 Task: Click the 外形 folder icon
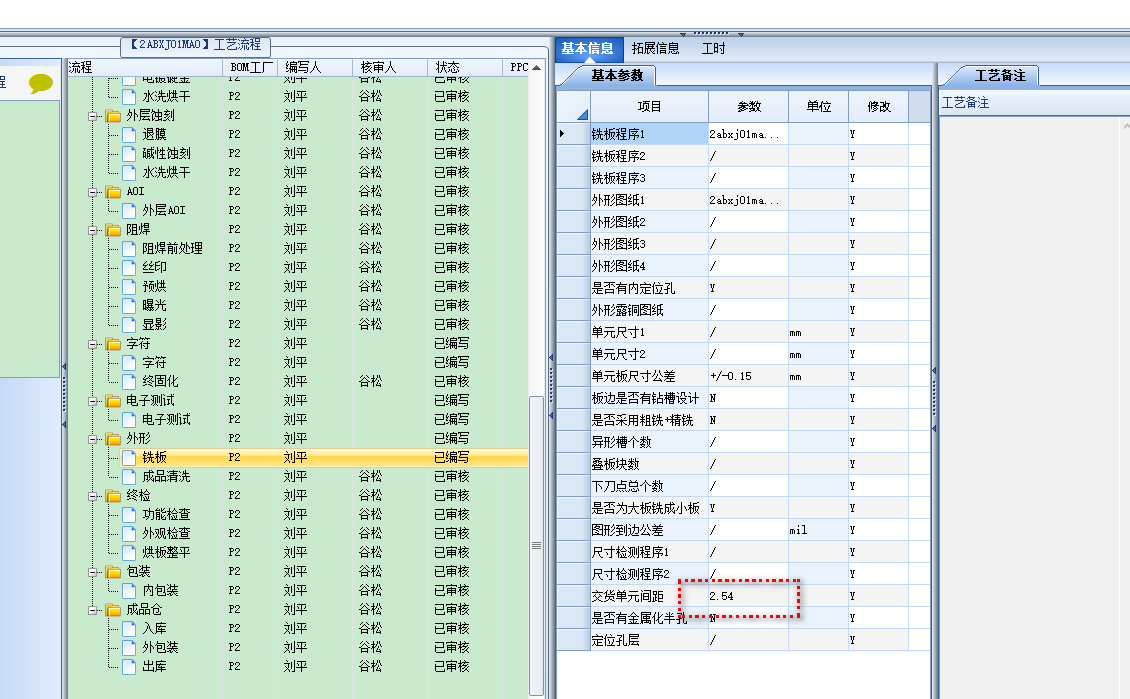tap(113, 439)
